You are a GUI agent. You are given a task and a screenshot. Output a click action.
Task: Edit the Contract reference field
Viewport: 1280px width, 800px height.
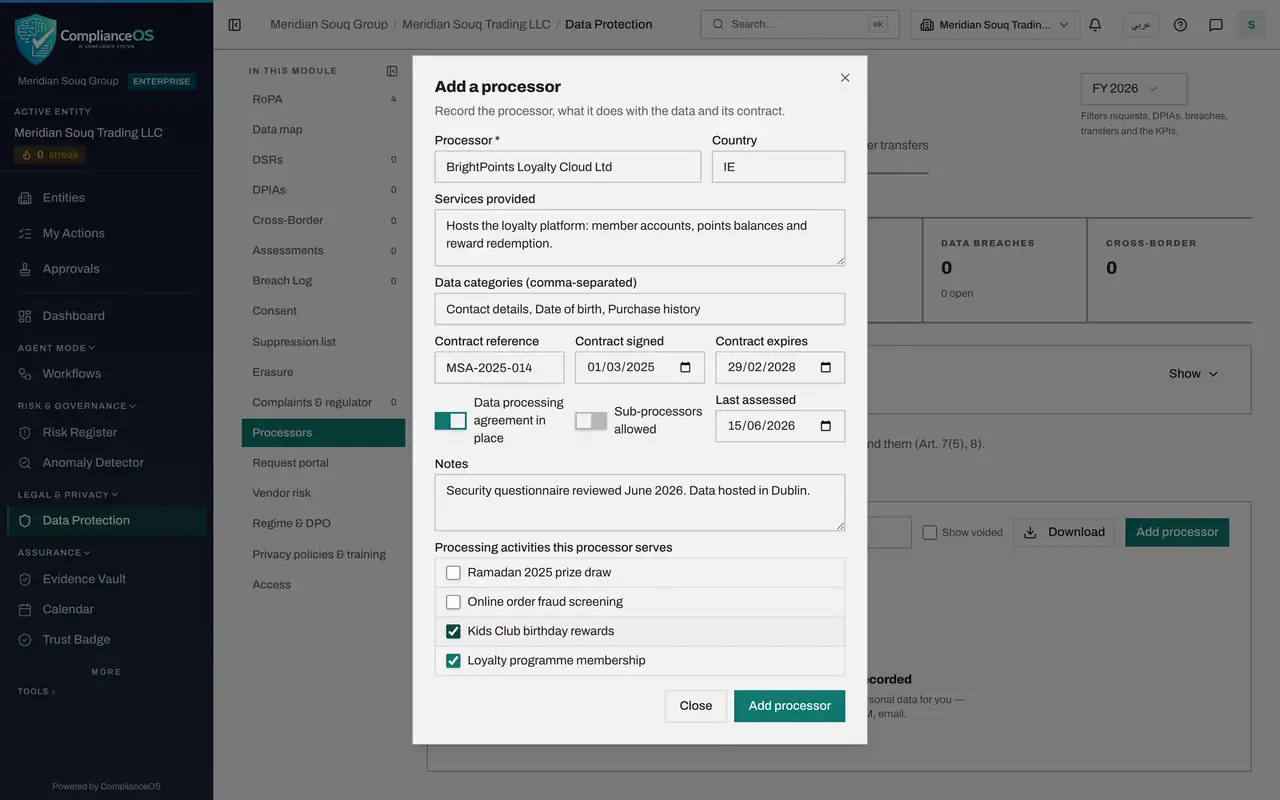coord(499,367)
